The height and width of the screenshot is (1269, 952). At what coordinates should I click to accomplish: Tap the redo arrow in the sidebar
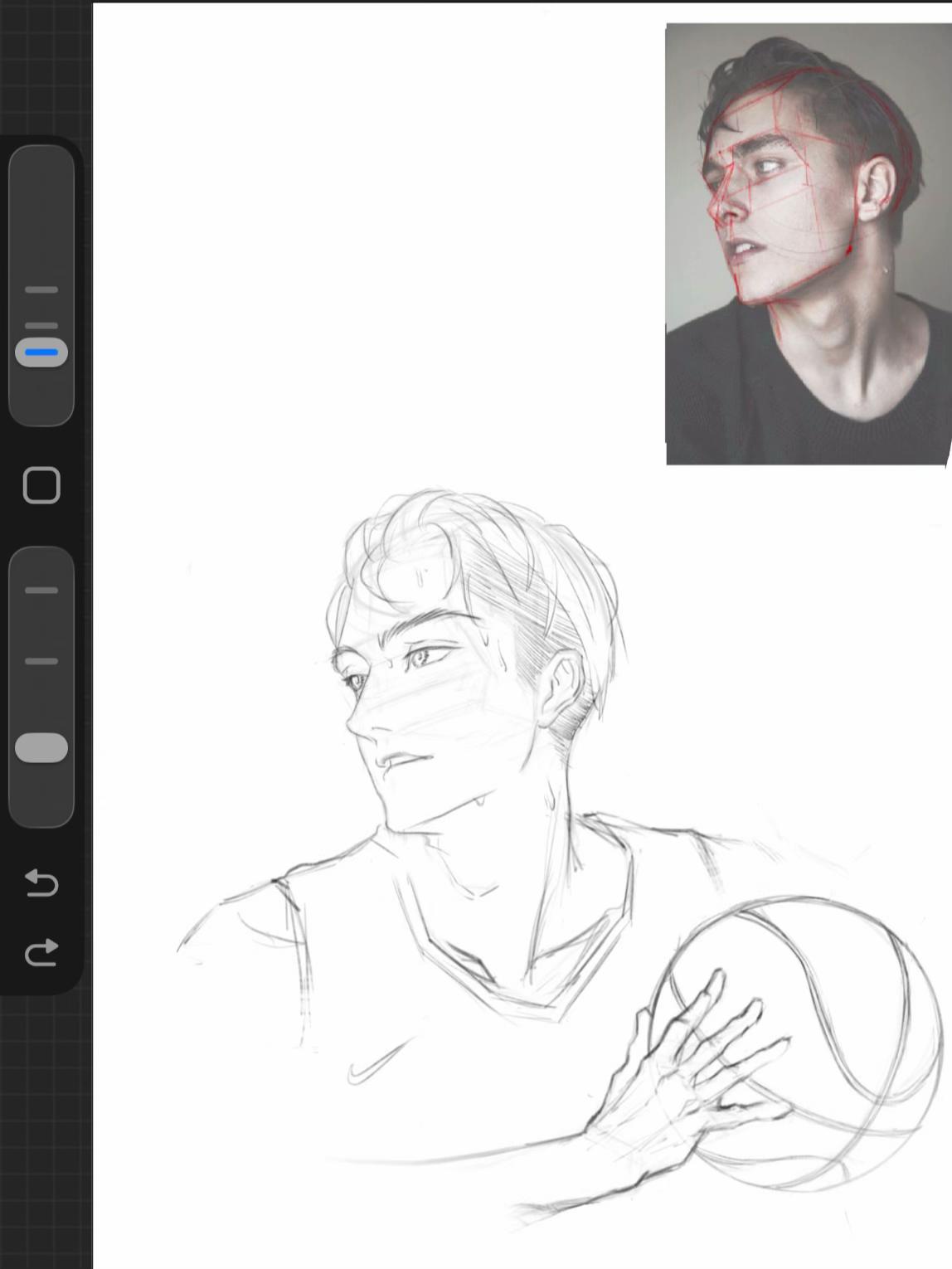[x=41, y=952]
